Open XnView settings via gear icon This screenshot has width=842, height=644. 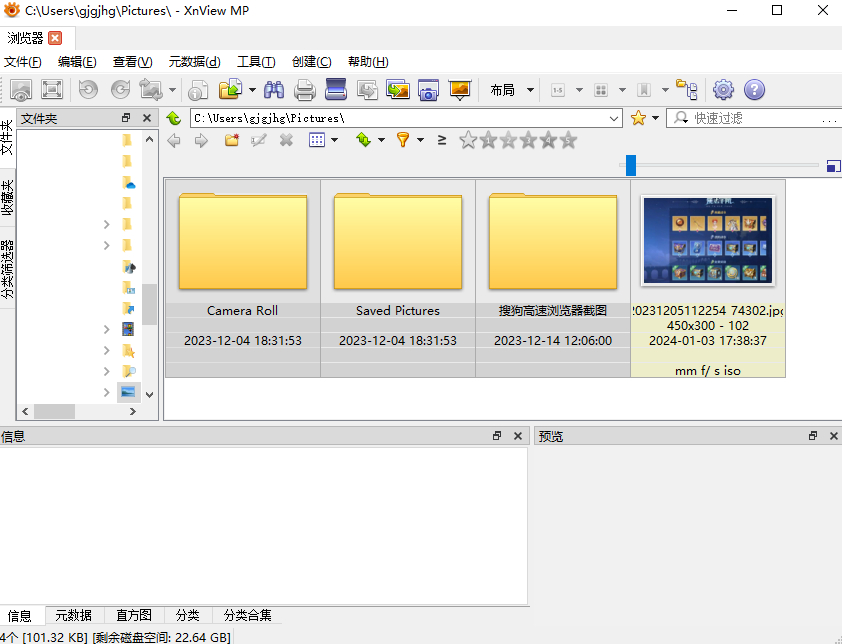[x=723, y=89]
